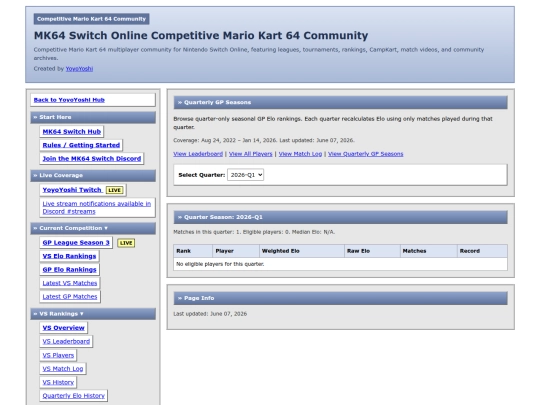Click the LIVE badge beside GP League Season 3
The width and height of the screenshot is (540, 405).
[x=126, y=243]
